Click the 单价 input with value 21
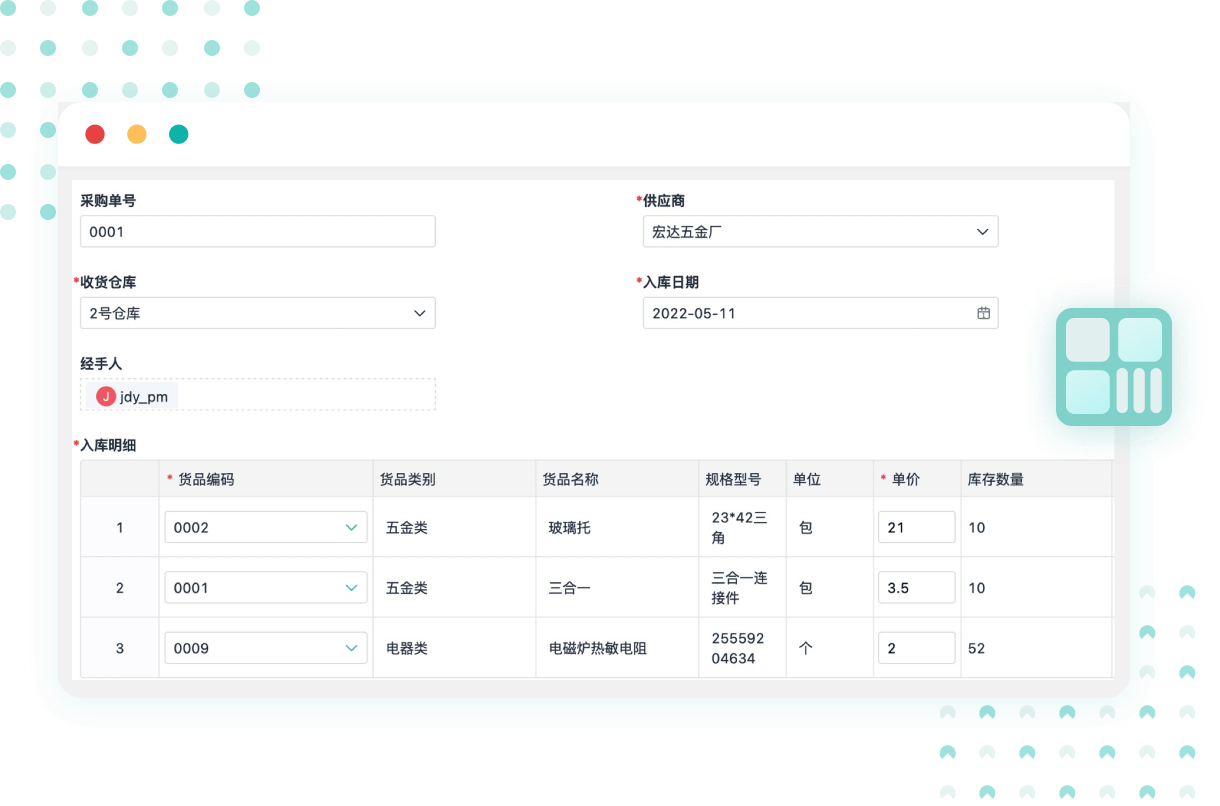 coord(916,527)
